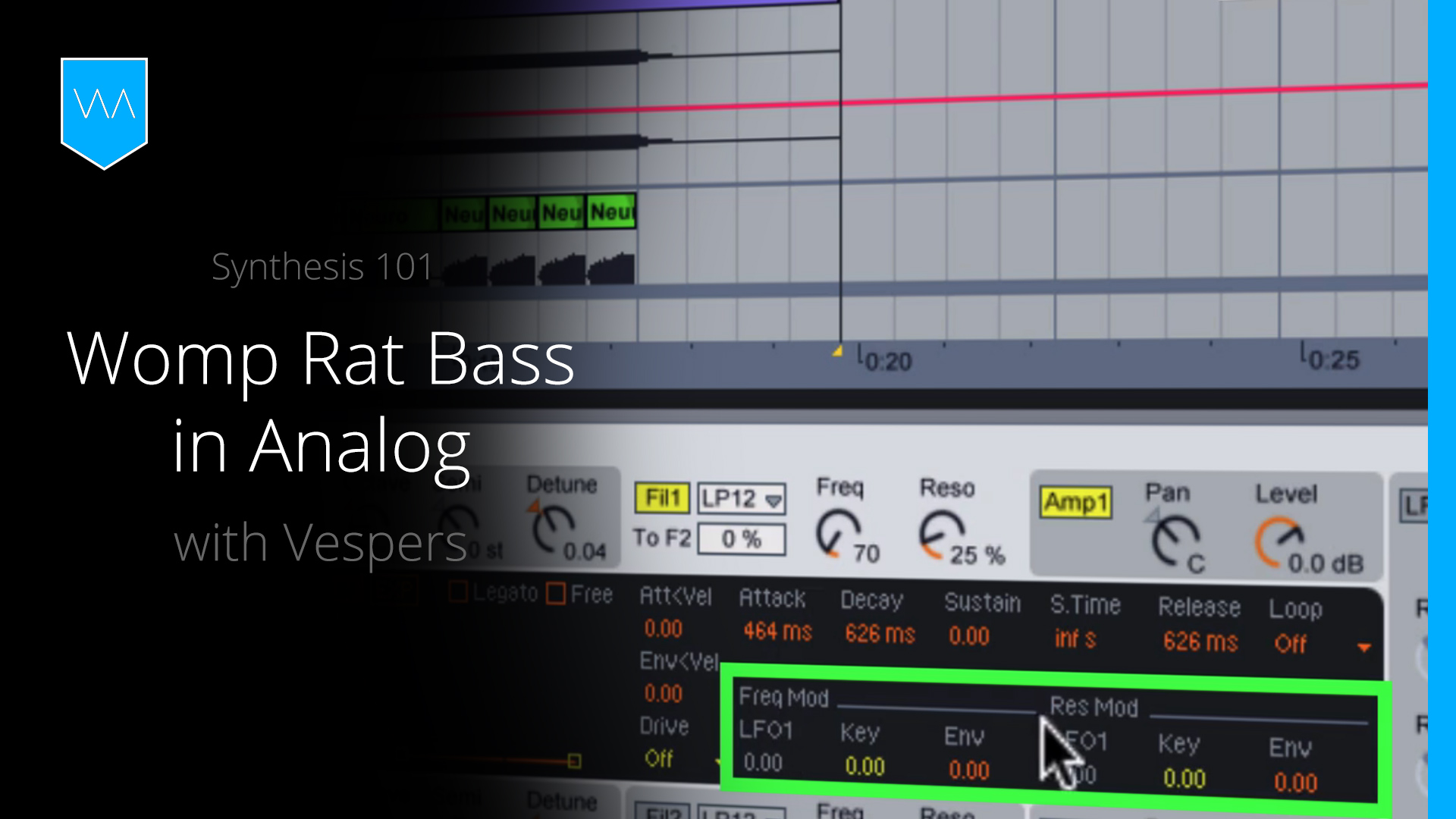1456x819 pixels.
Task: Click the small yellow locator triangle near 0:20
Action: point(837,350)
